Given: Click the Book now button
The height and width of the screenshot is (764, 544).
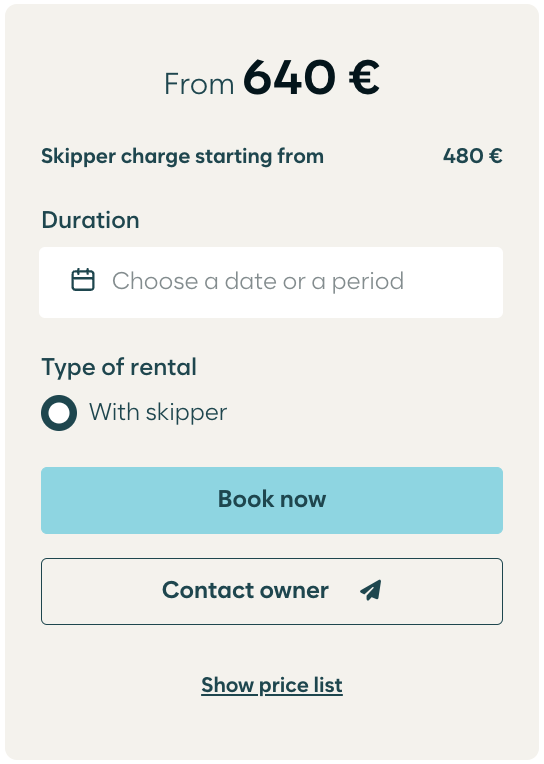Looking at the screenshot, I should coord(272,500).
